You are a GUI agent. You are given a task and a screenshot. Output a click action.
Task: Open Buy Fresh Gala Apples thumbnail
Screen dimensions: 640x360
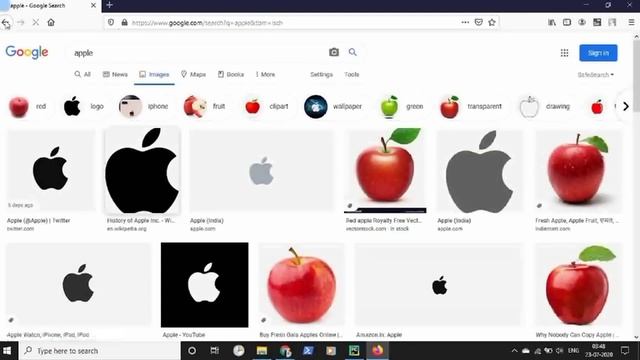[x=301, y=284]
